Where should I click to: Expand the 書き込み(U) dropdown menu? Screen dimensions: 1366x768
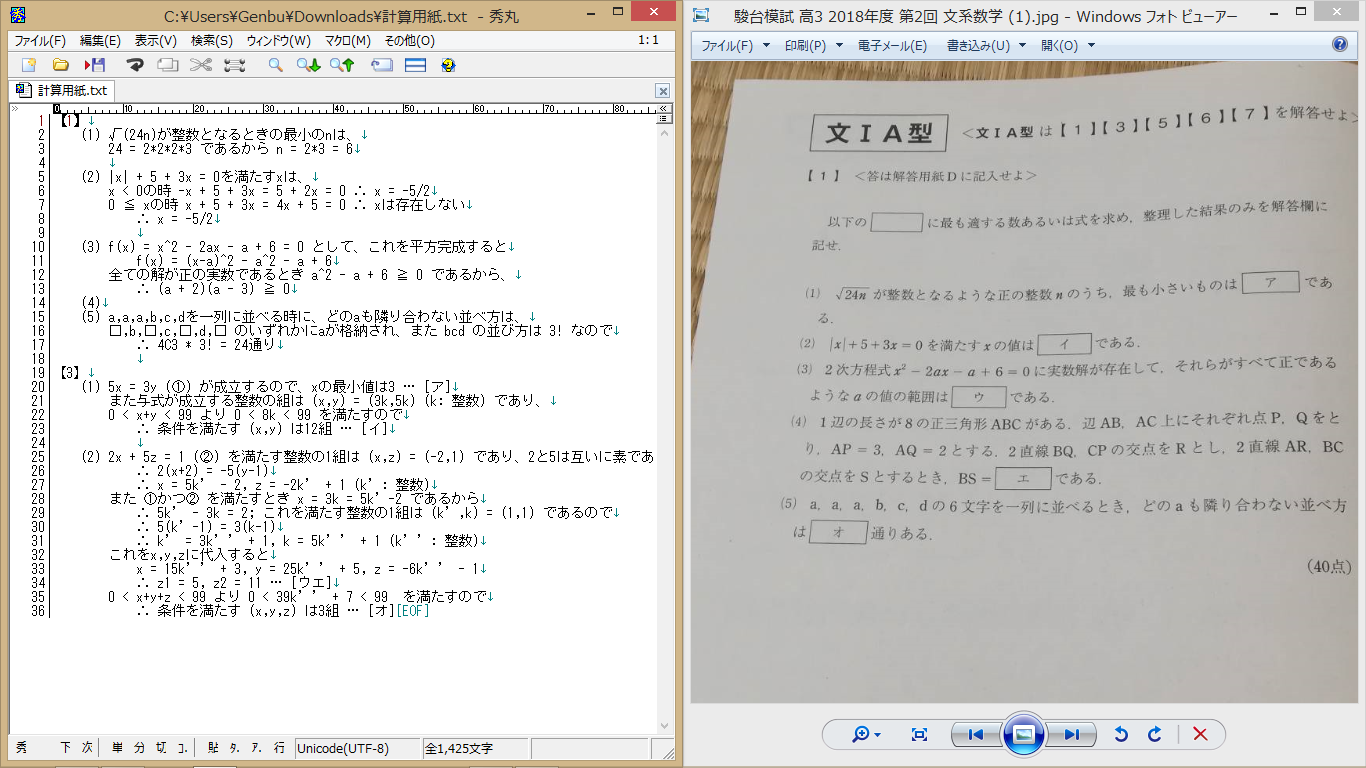click(x=984, y=46)
